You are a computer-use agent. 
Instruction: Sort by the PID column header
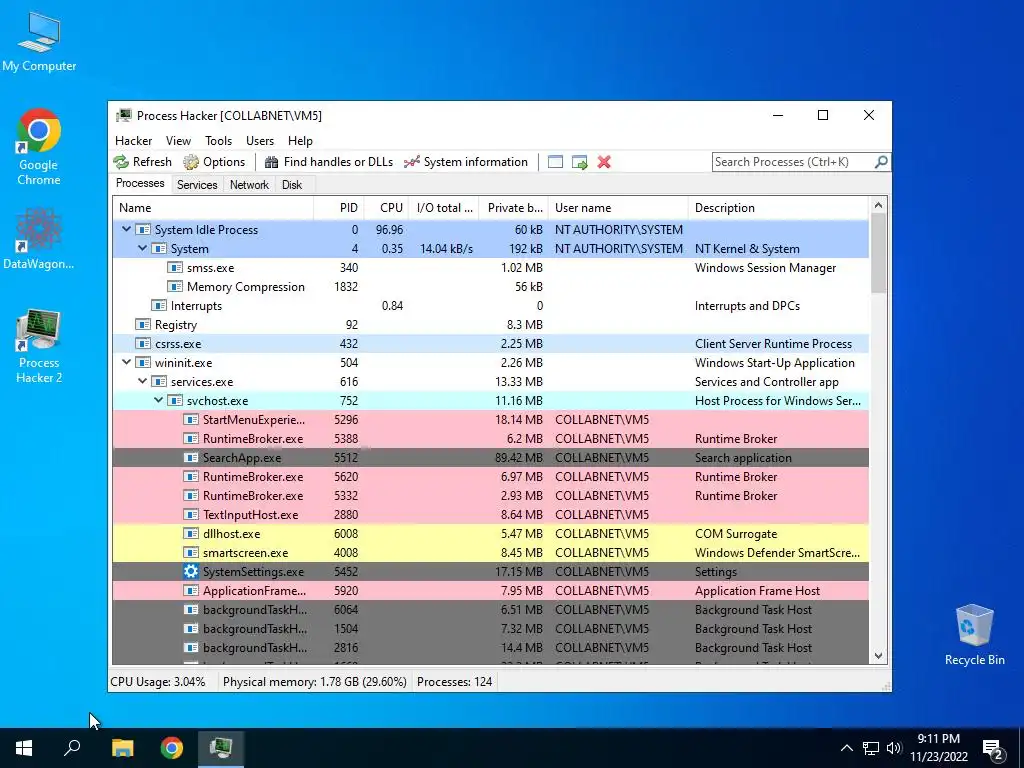coord(339,208)
